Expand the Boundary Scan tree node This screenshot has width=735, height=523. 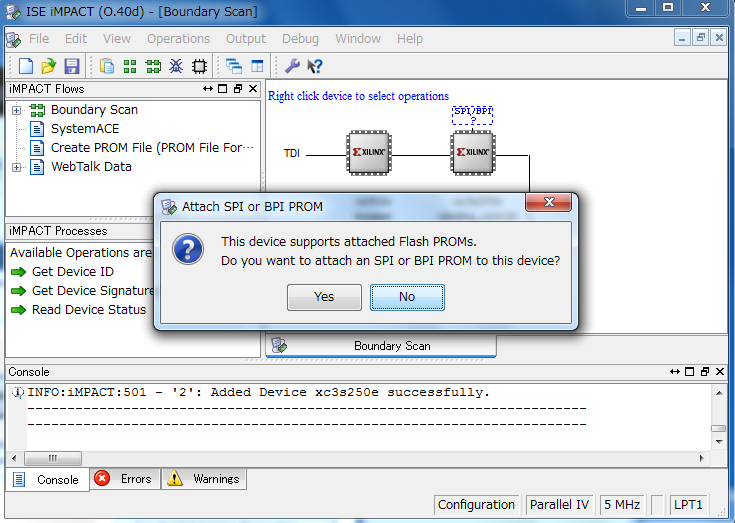(x=16, y=110)
